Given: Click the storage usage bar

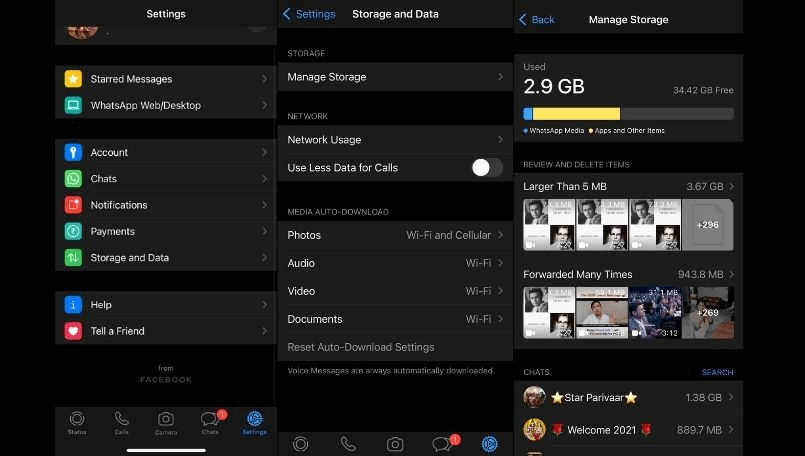Looking at the screenshot, I should tap(628, 114).
